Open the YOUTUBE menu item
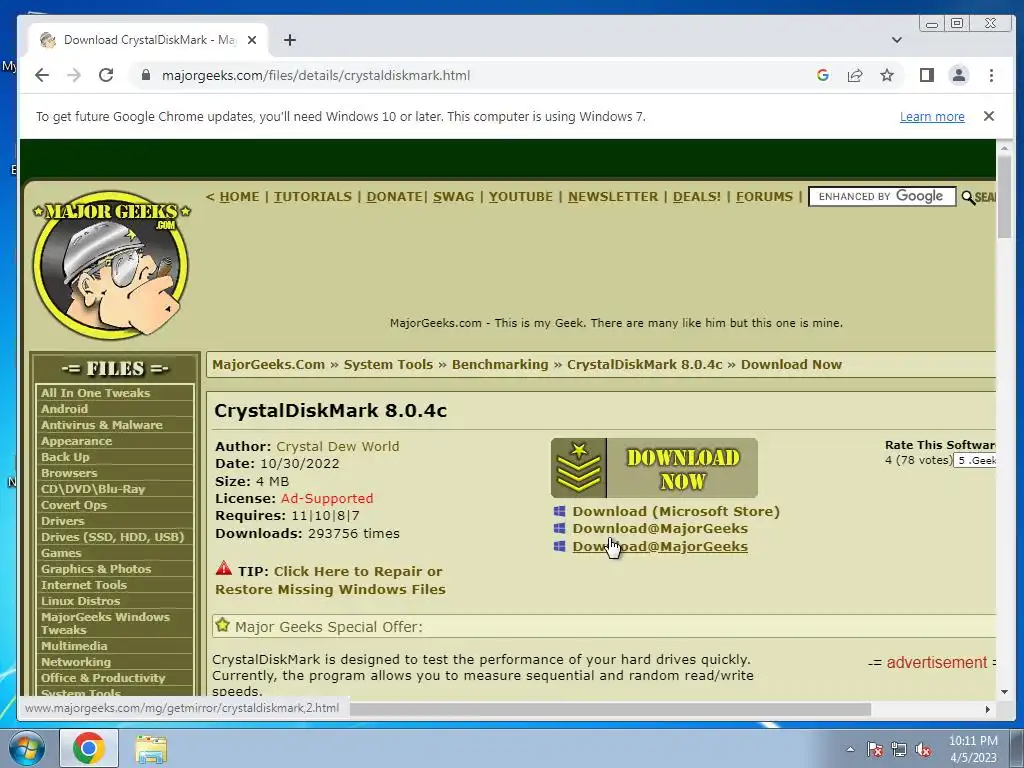Image resolution: width=1024 pixels, height=768 pixels. (520, 197)
